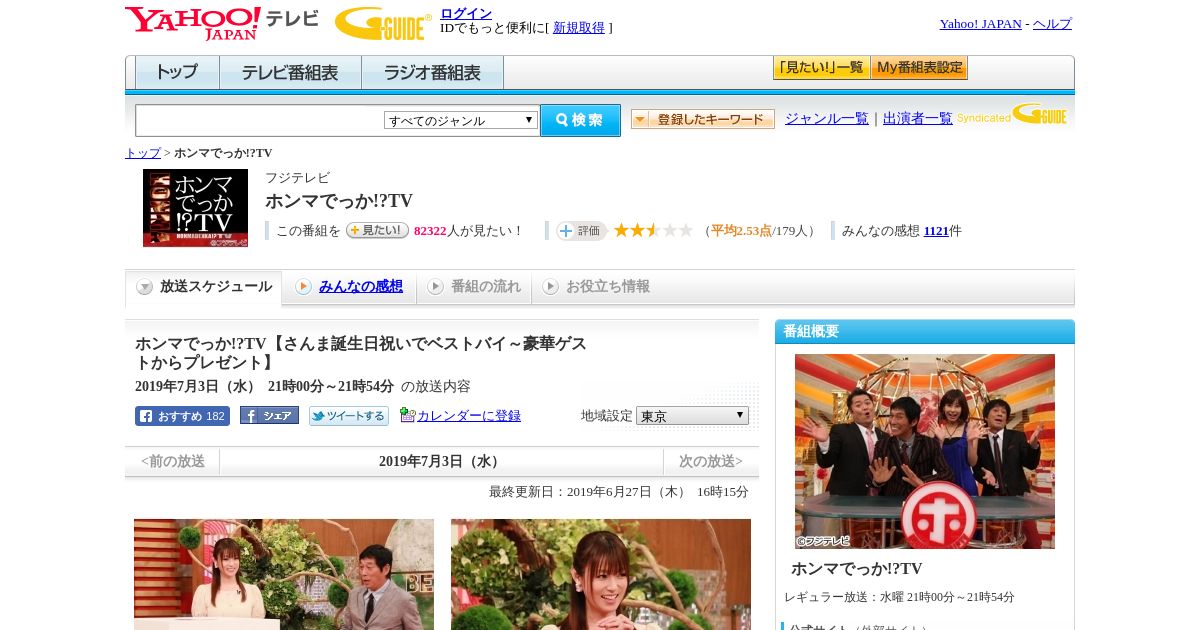Image resolution: width=1200 pixels, height=630 pixels.
Task: Select the お役立ち情報 tab
Action: pos(597,287)
